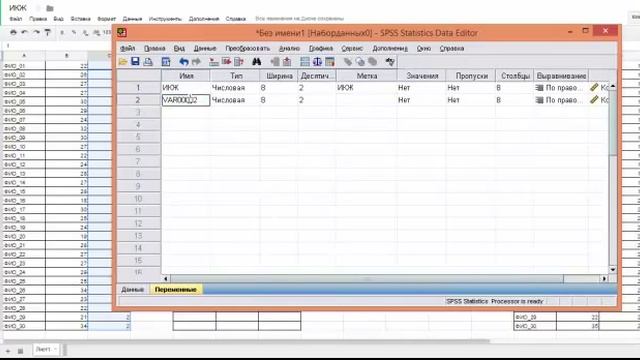
Task: Click Числовая type cell in row 1
Action: pyautogui.click(x=235, y=87)
